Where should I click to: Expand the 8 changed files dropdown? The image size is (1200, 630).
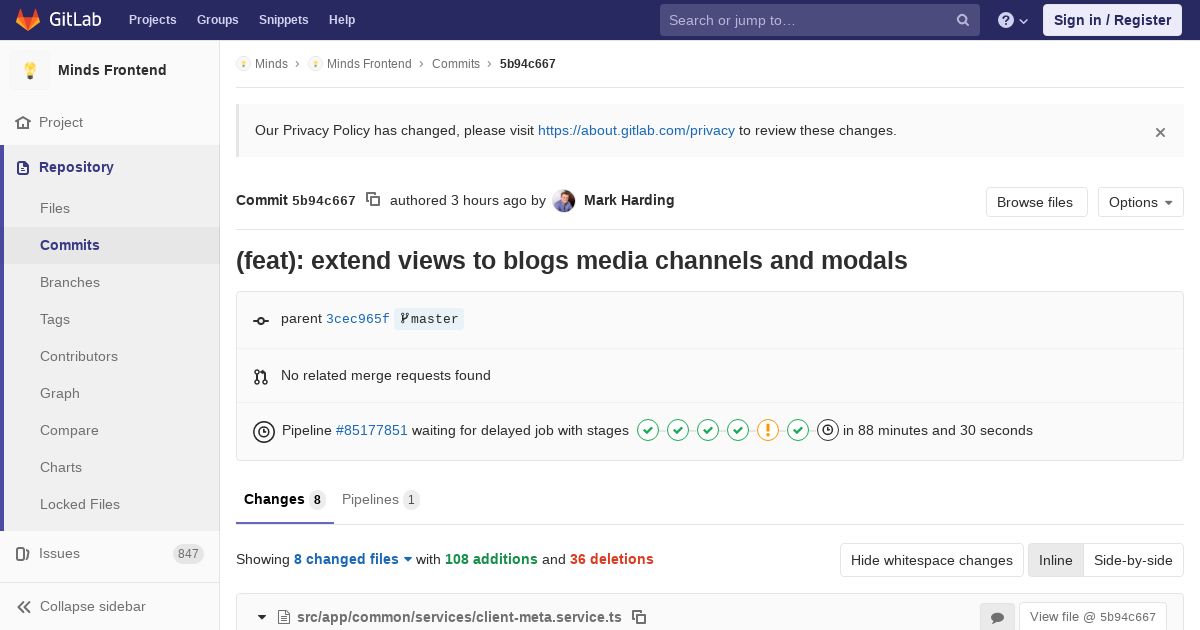coord(353,559)
